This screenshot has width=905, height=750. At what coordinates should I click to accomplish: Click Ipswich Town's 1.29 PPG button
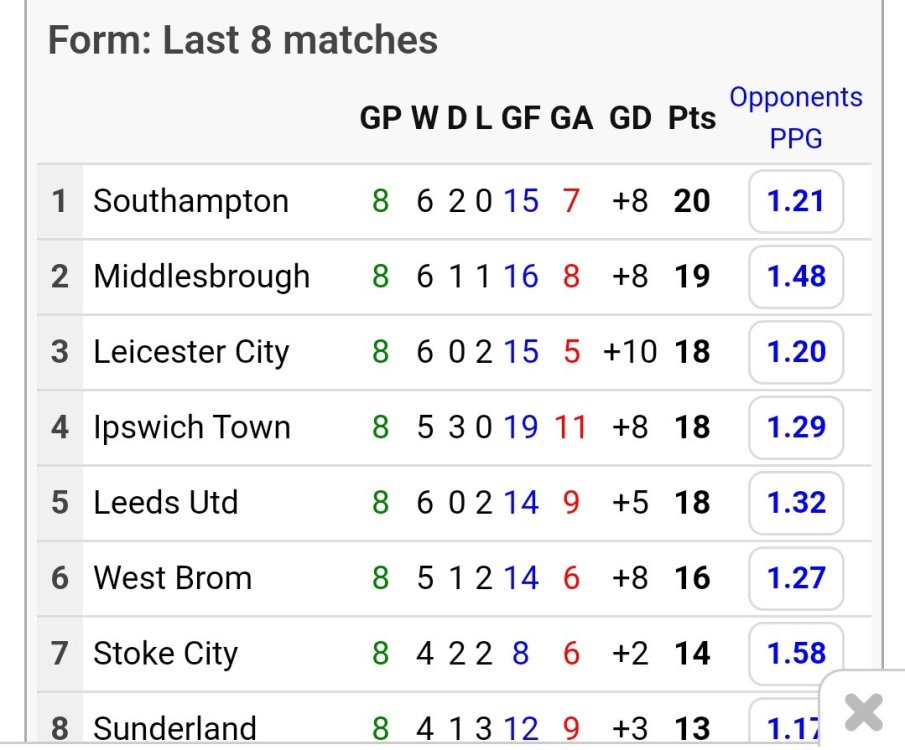795,427
